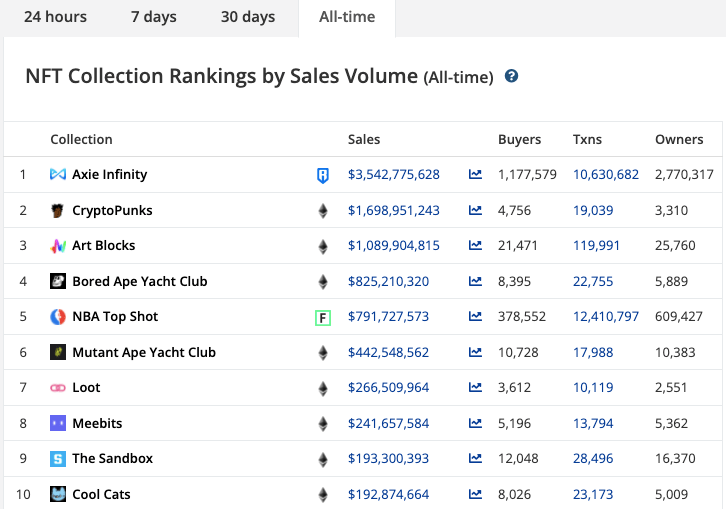
Task: Click Ethereum icon in CryptoPunks row
Action: click(323, 211)
